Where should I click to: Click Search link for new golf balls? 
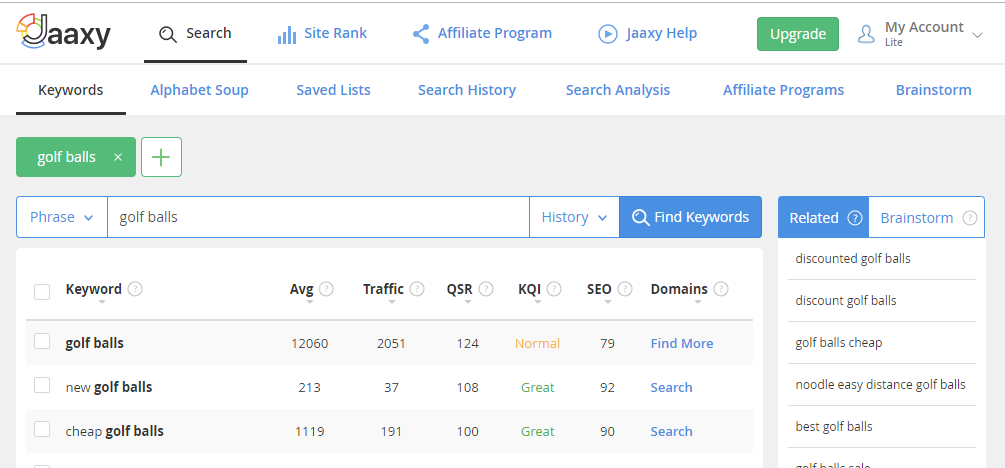(x=671, y=388)
